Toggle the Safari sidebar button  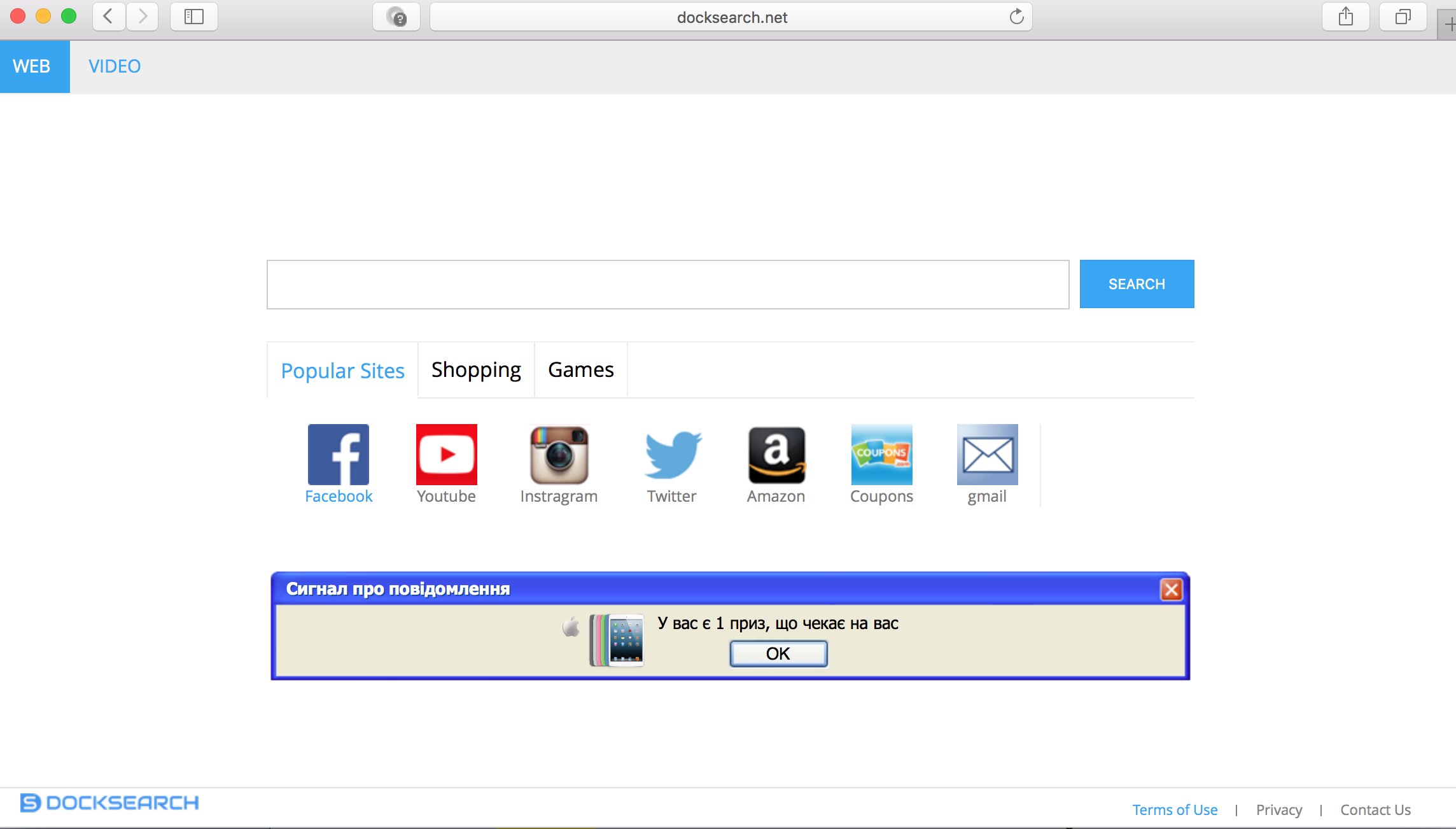click(x=193, y=17)
